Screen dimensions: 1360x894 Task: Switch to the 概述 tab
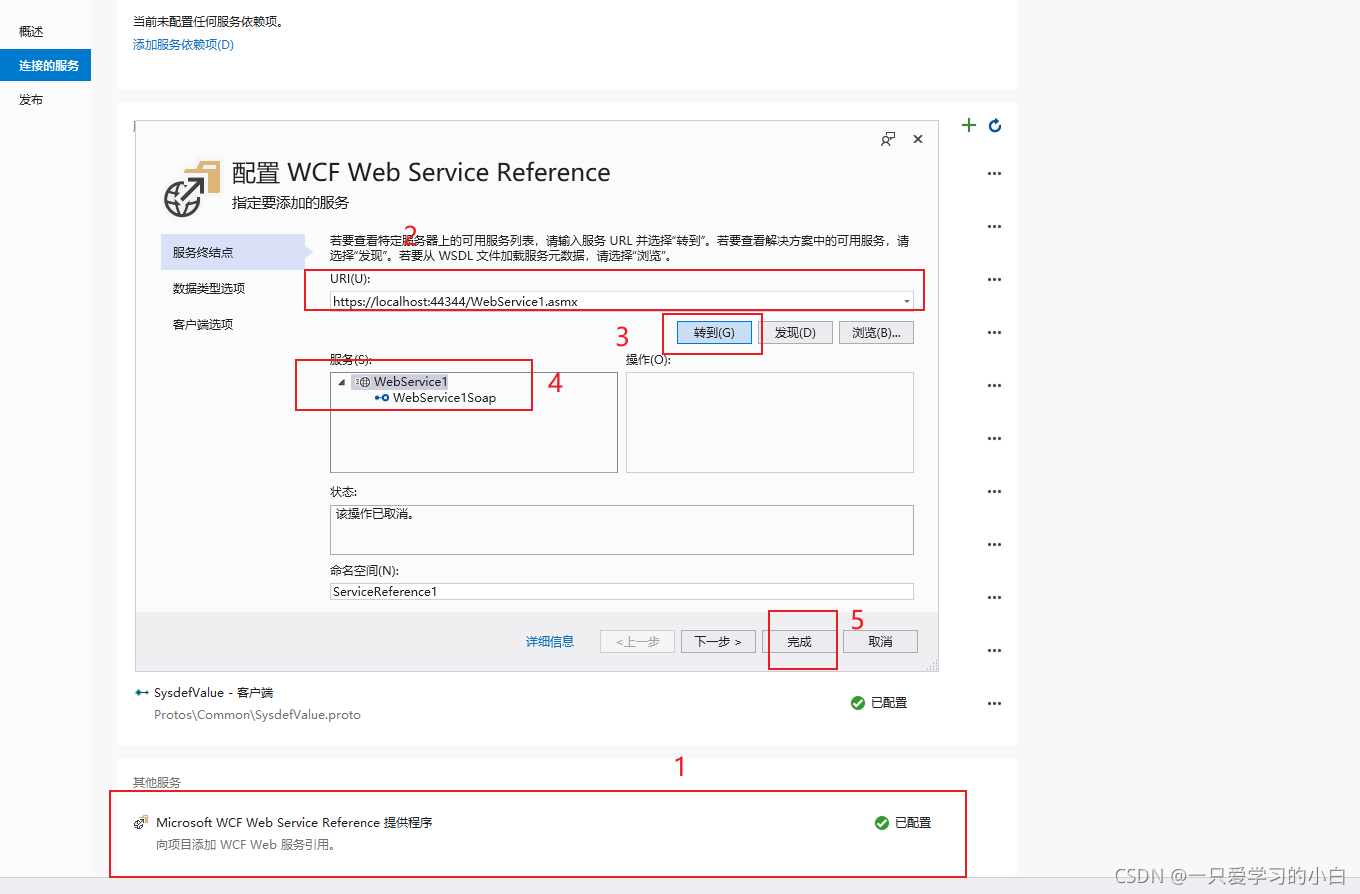click(31, 31)
